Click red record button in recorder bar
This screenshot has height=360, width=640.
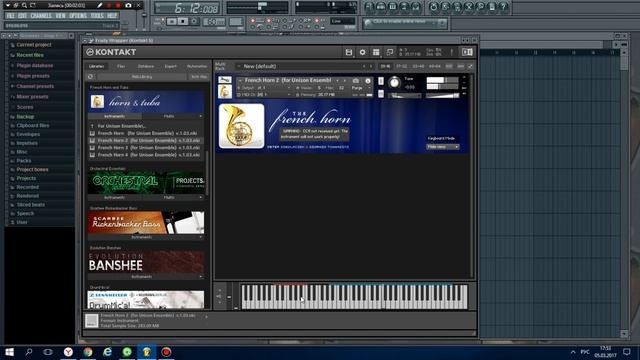coord(118,5)
